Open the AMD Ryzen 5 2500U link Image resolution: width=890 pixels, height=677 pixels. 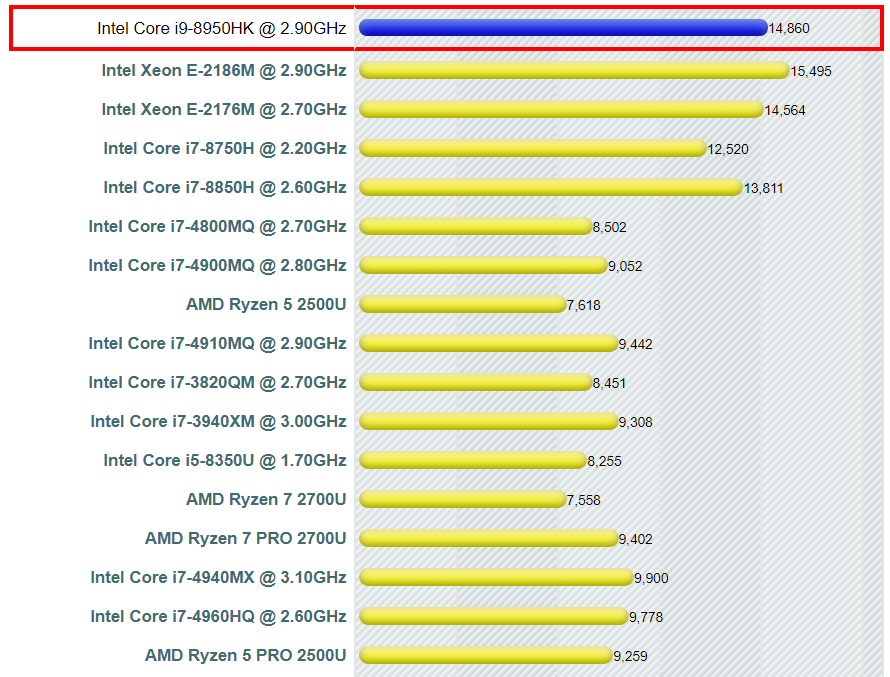coord(266,305)
